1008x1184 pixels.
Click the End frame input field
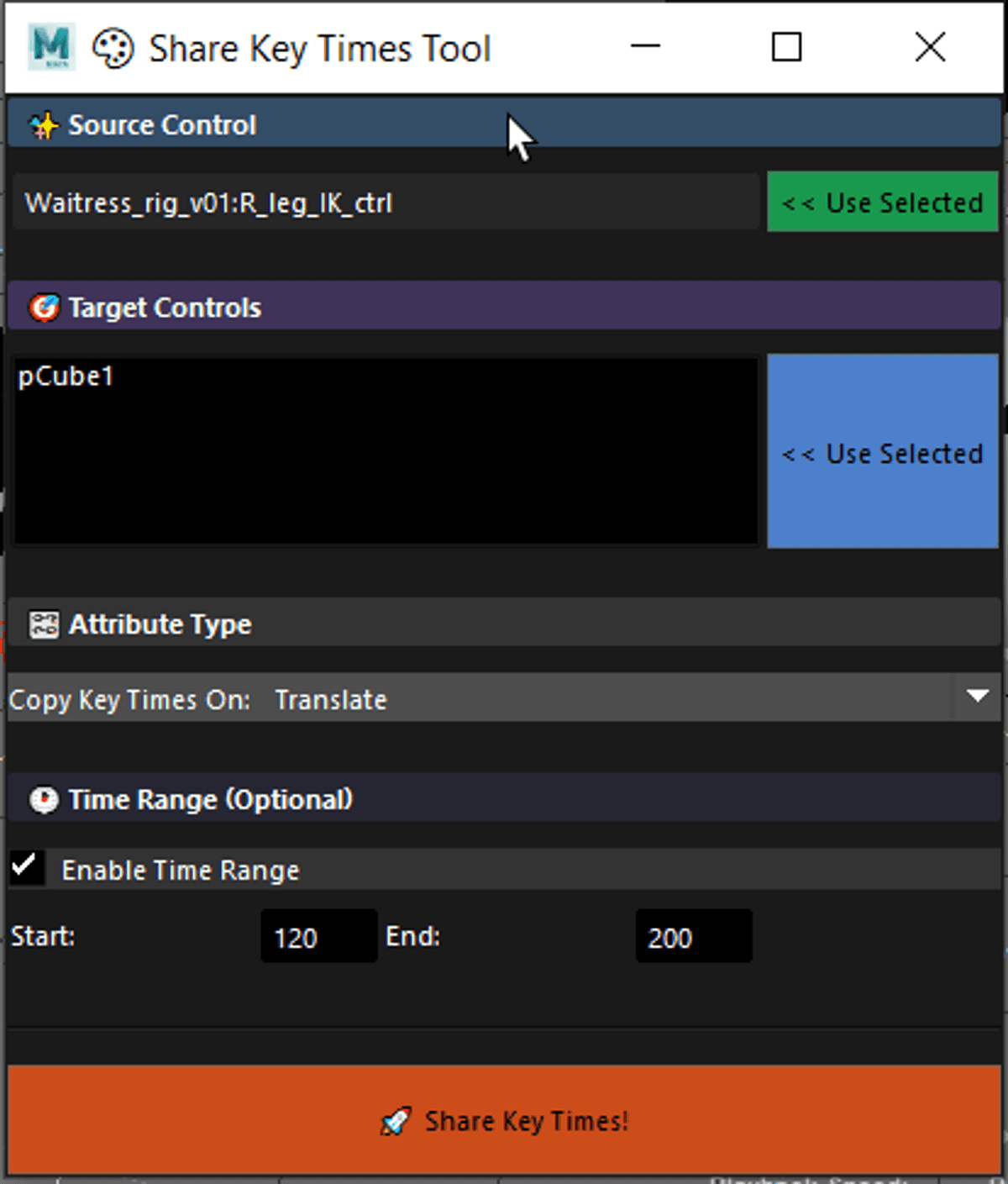click(x=693, y=937)
